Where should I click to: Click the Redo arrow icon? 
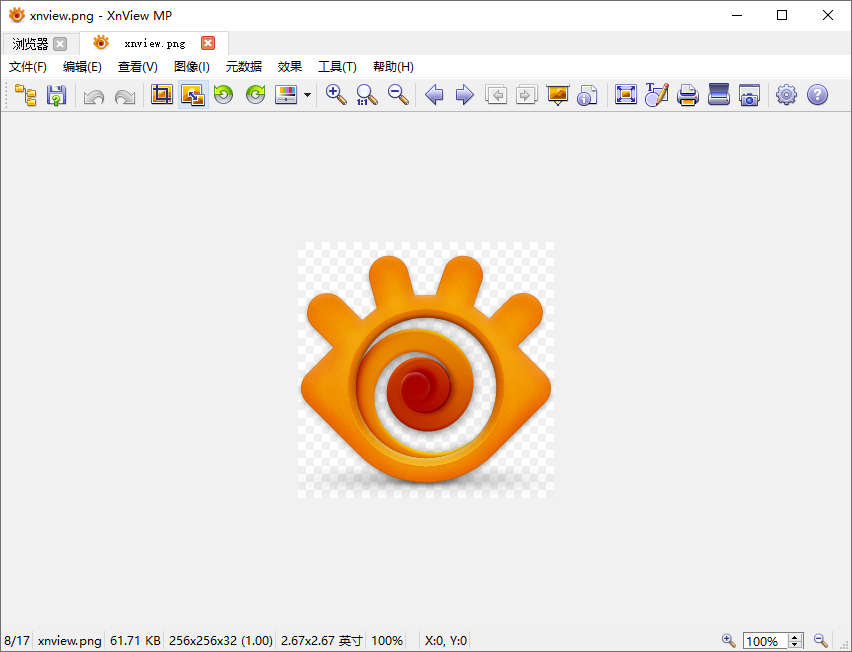click(x=125, y=96)
